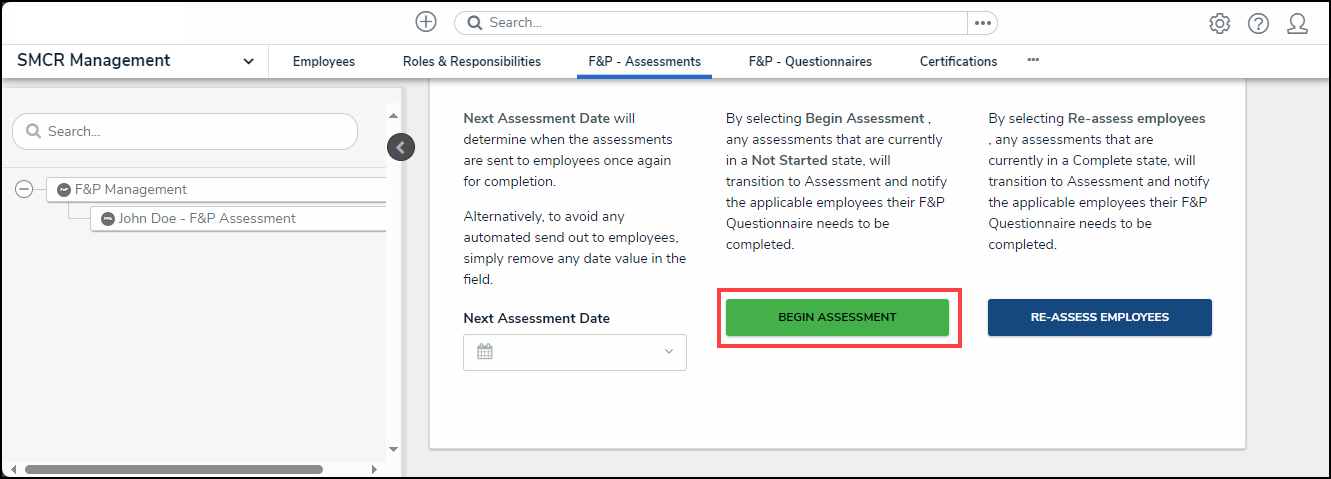The image size is (1331, 479).
Task: Show more tabs via ellipsis menu
Action: coord(1033,60)
